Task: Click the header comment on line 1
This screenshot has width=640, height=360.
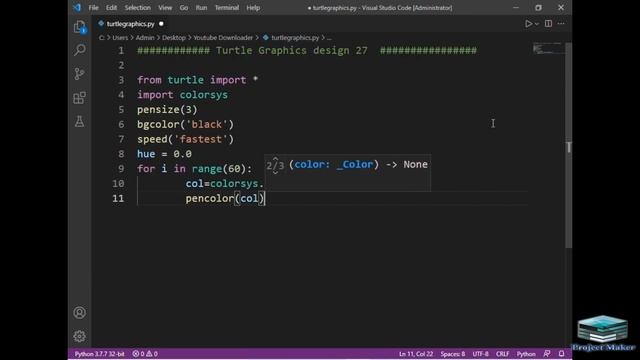Action: [307, 50]
